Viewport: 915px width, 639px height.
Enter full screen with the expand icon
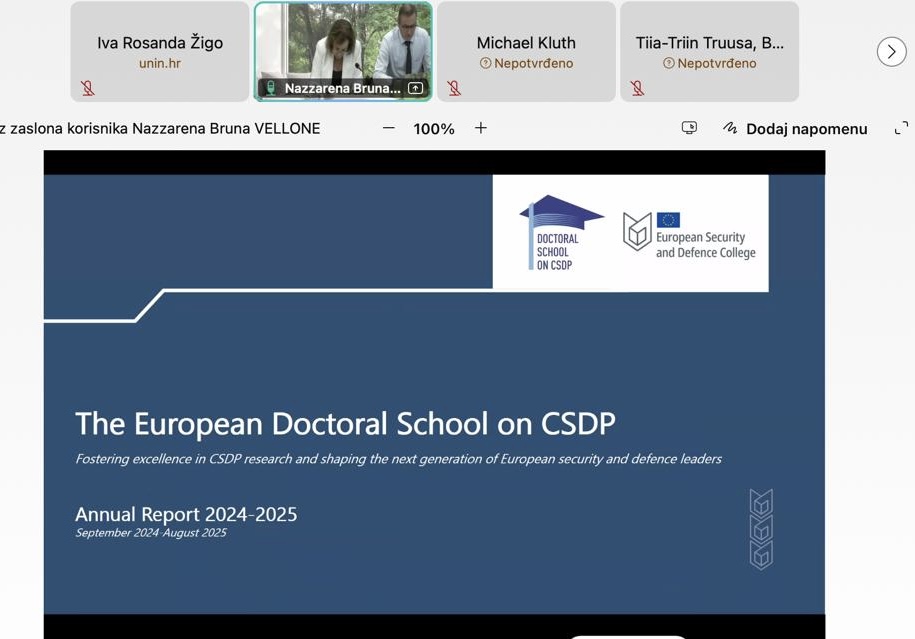[x=901, y=128]
